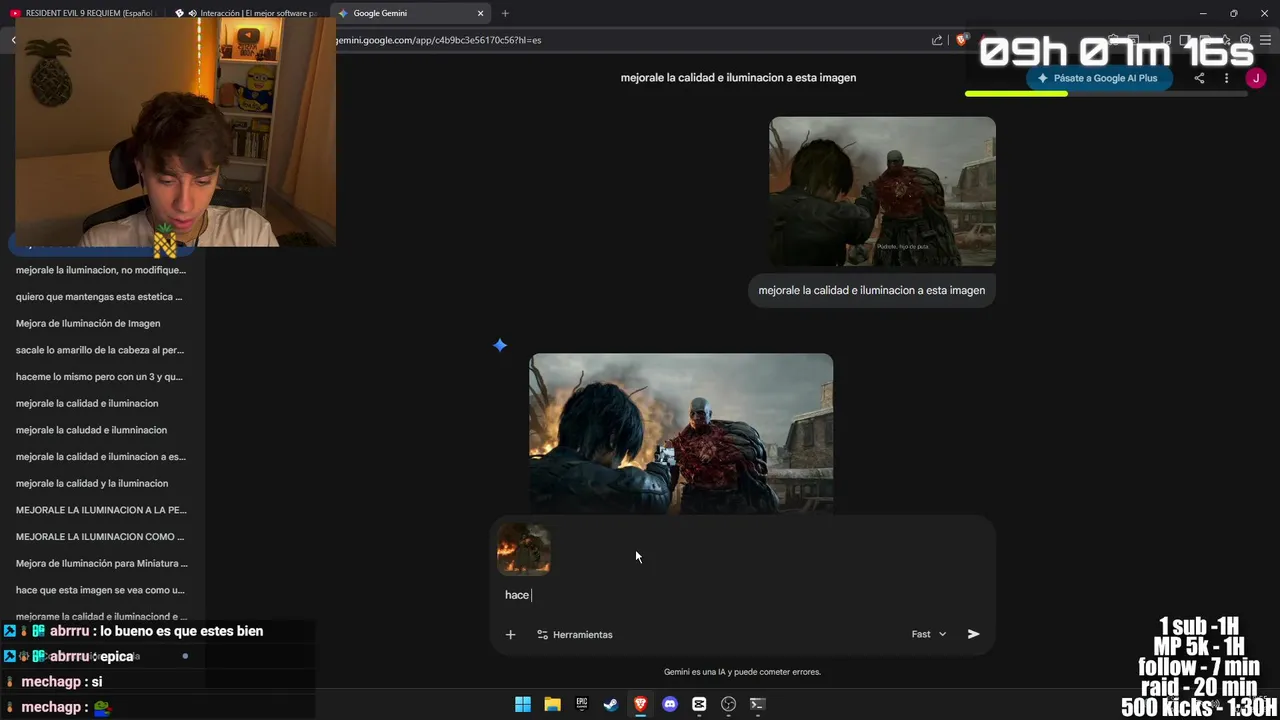This screenshot has height=720, width=1280.
Task: Open chat 'mejorale la iluminacion, no modifique...'
Action: click(101, 270)
